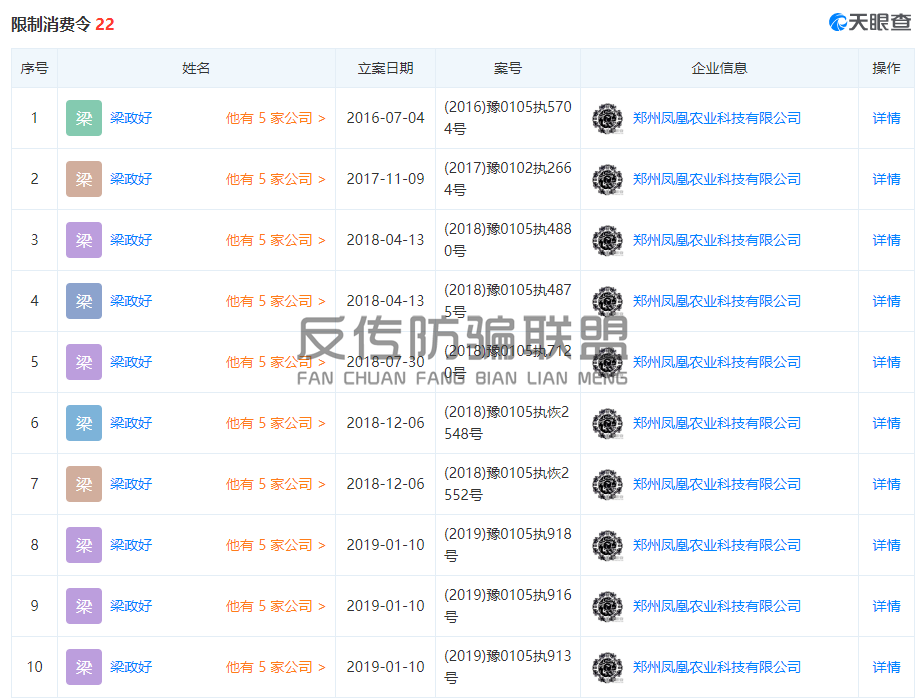This screenshot has height=700, width=924.
Task: Click the blue-gray 梁 avatar in row 4
Action: coord(84,301)
